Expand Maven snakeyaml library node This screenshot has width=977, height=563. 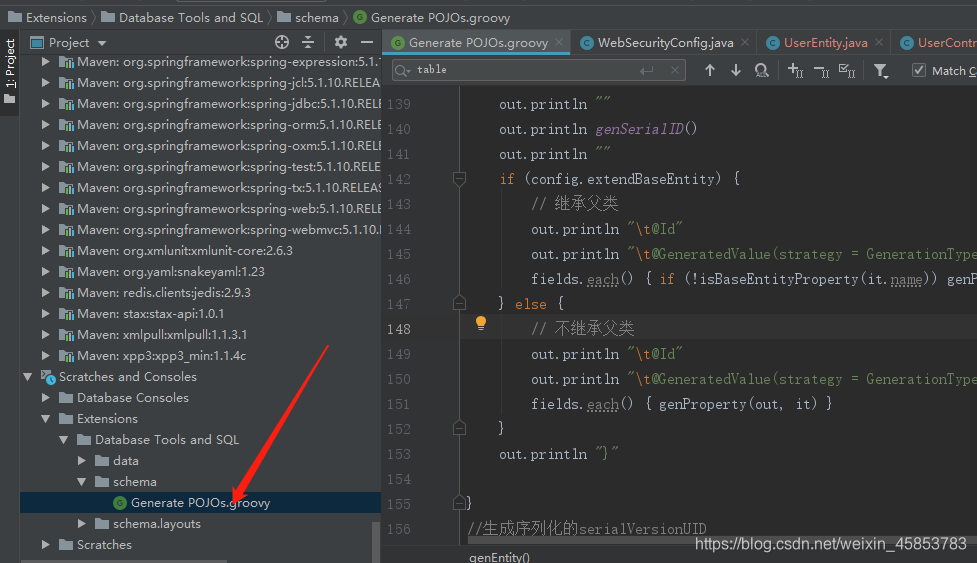click(x=45, y=272)
